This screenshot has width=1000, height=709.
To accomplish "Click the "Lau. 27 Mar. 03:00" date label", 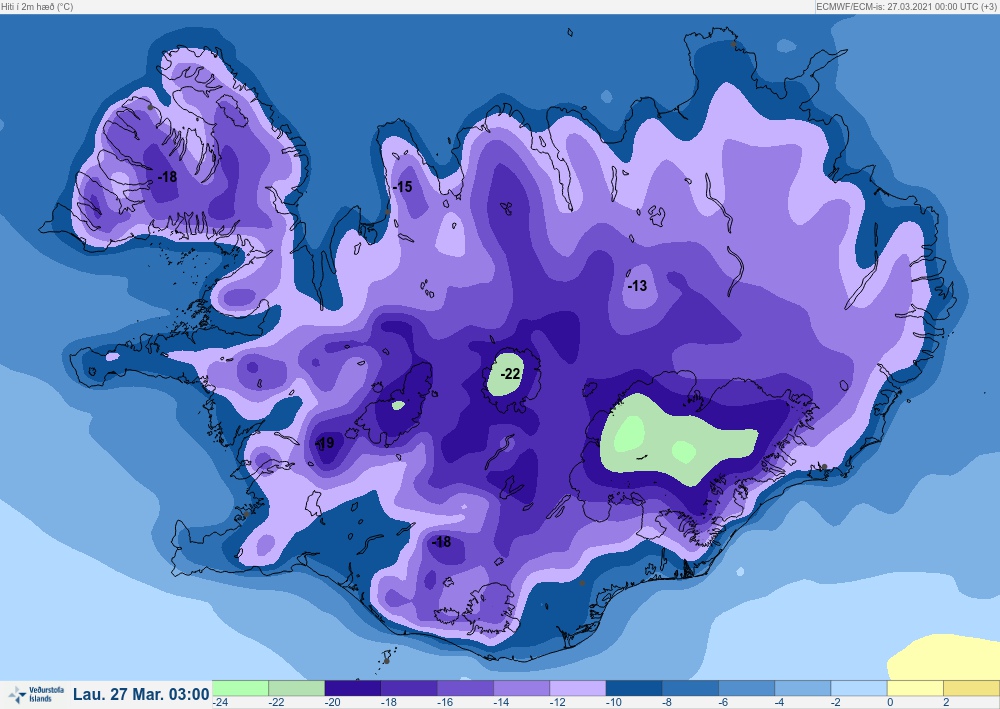I will 141,694.
